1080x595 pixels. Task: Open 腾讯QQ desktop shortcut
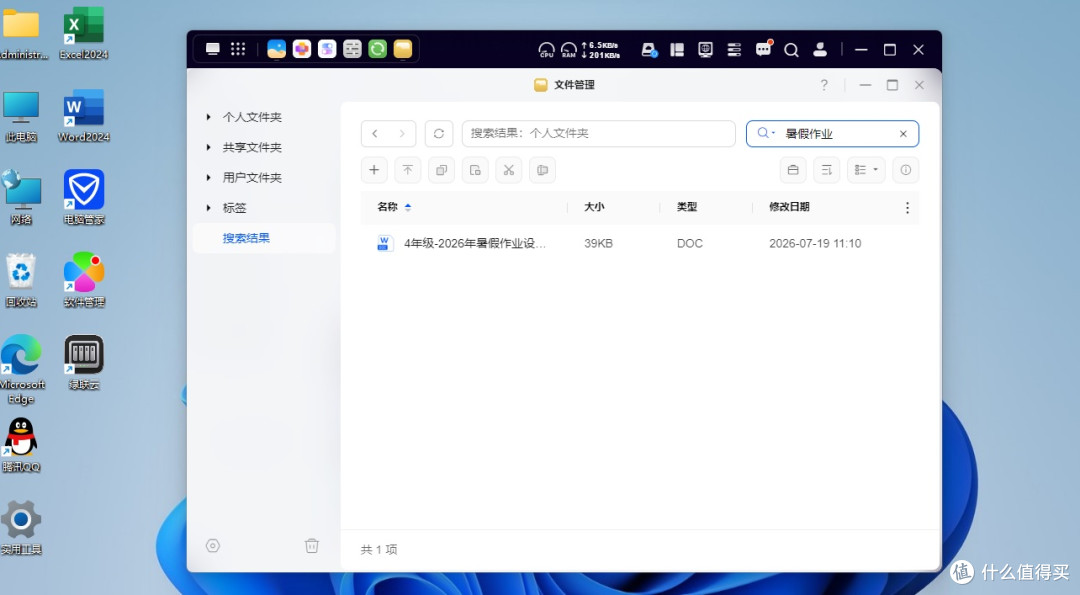click(x=21, y=445)
